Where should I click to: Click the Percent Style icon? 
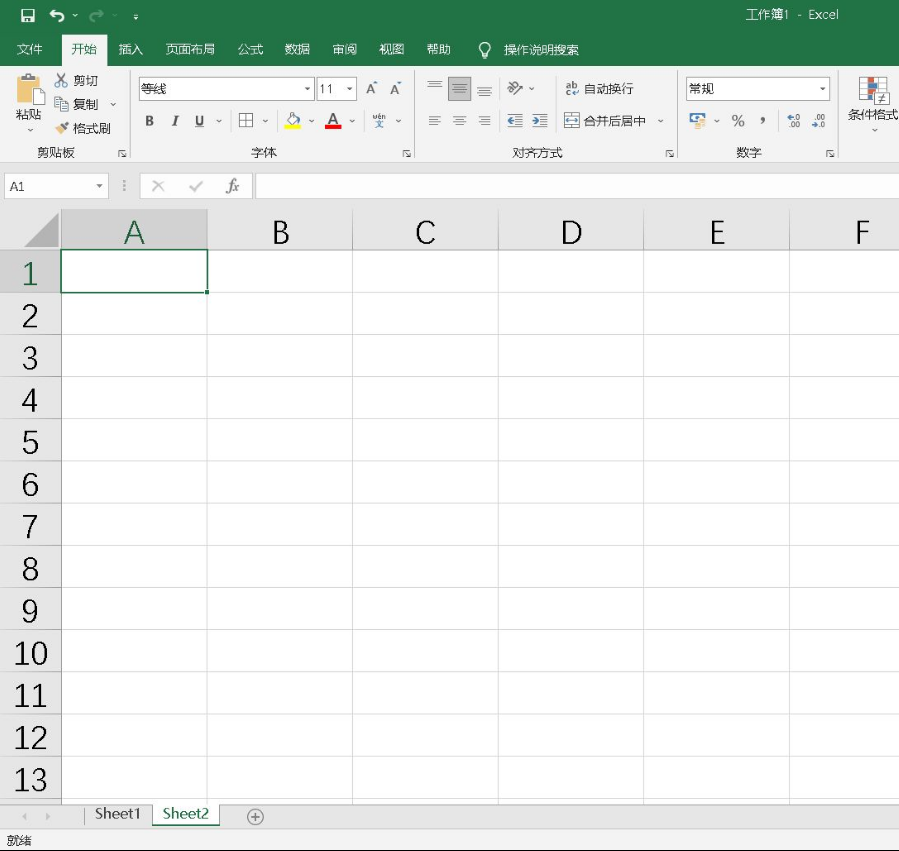tap(738, 121)
